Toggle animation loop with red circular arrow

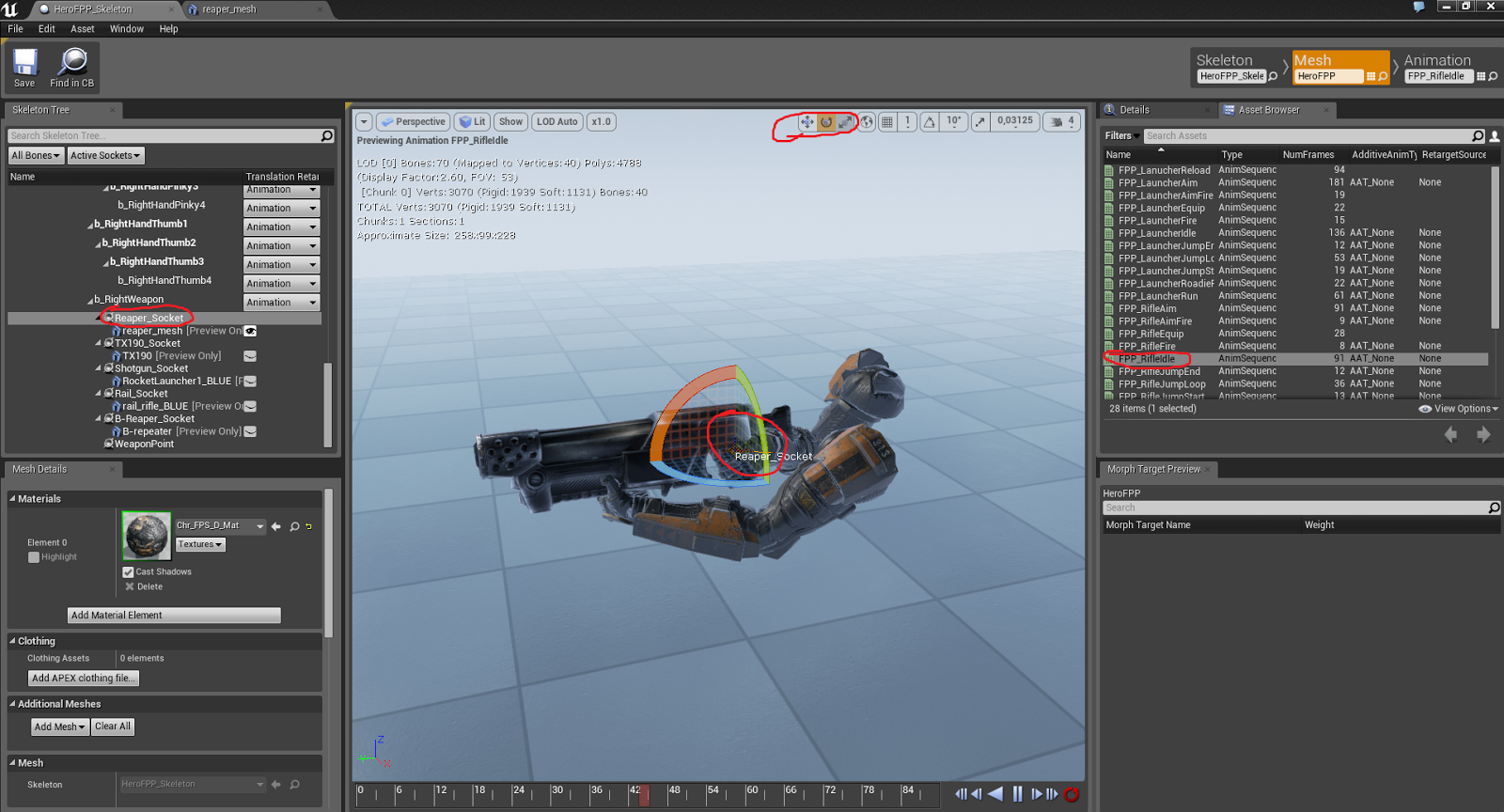pyautogui.click(x=1071, y=794)
